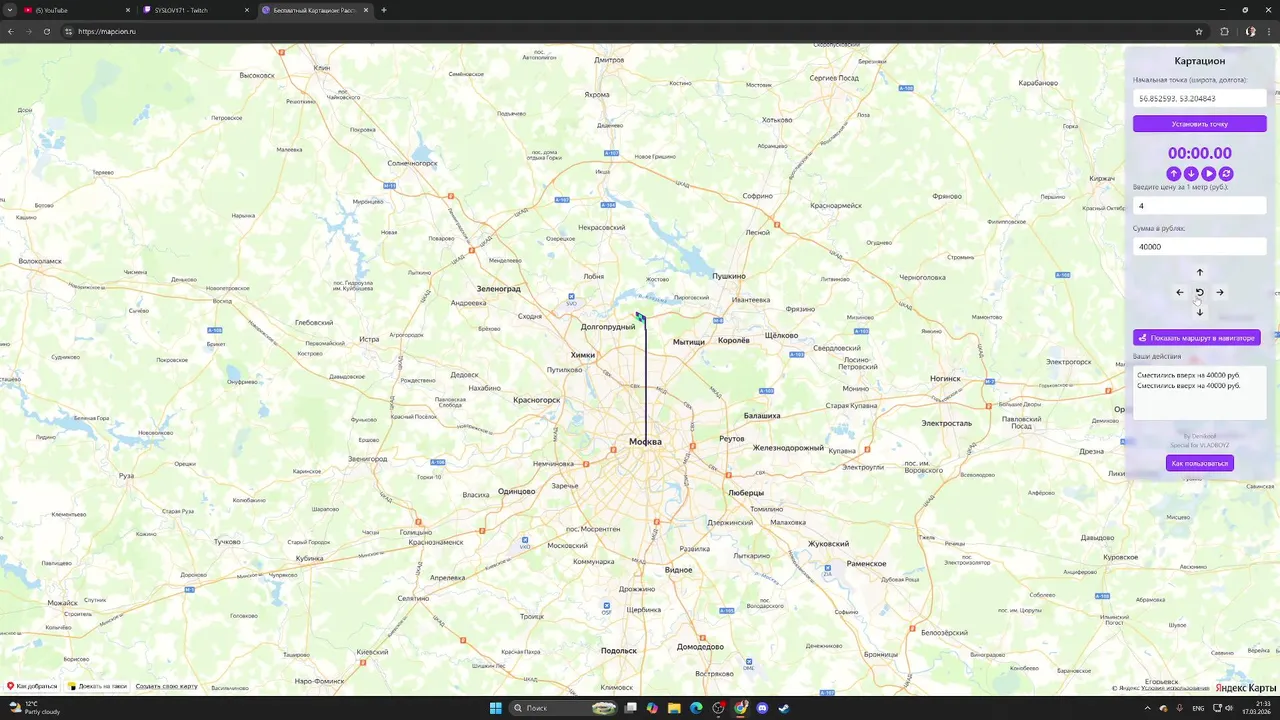Image resolution: width=1280 pixels, height=720 pixels.
Task: Open taskbar clock and date
Action: pos(1257,708)
